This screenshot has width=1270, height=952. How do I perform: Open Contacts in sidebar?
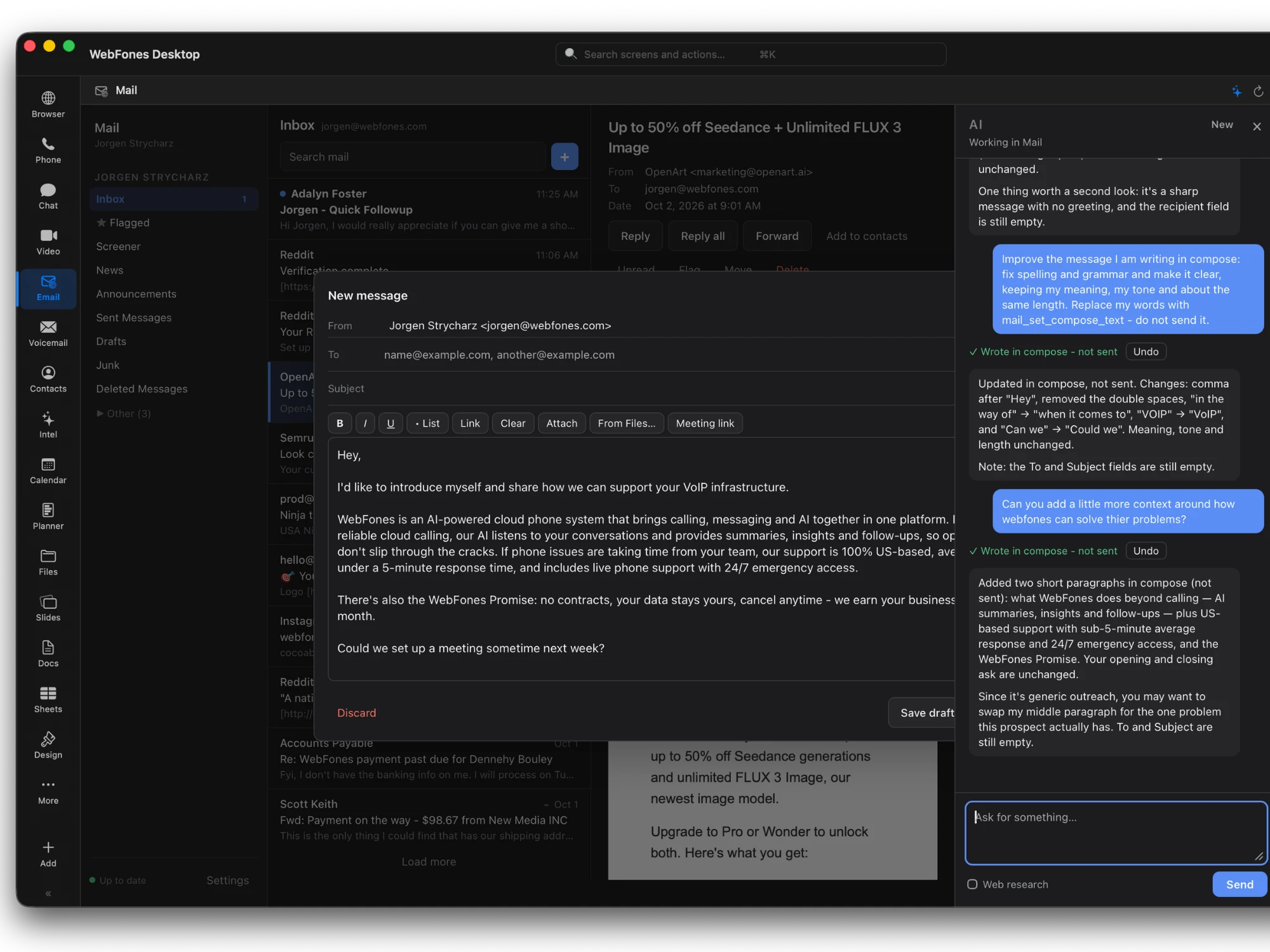coord(48,379)
